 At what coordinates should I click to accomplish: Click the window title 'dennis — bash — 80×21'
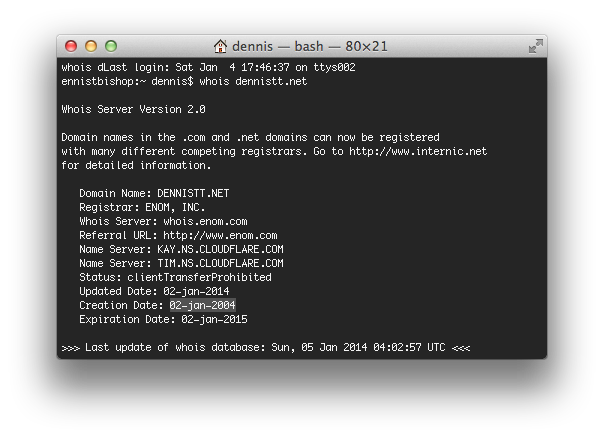310,46
